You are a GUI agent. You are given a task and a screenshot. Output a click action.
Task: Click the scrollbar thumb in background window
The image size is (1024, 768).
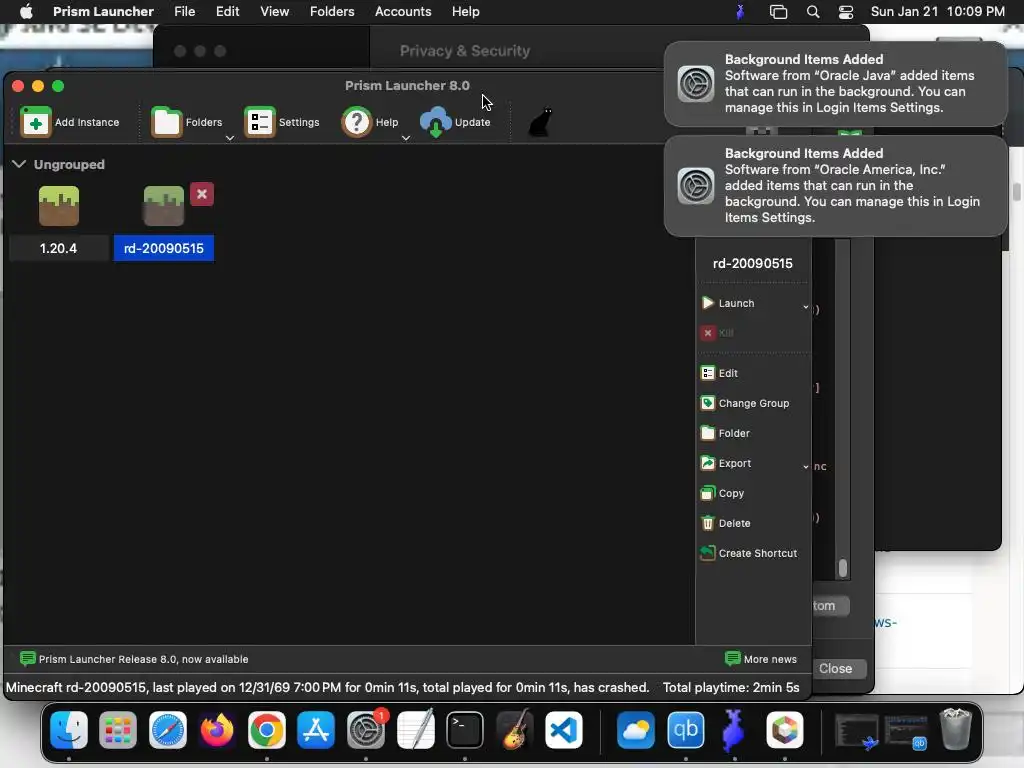tap(842, 568)
